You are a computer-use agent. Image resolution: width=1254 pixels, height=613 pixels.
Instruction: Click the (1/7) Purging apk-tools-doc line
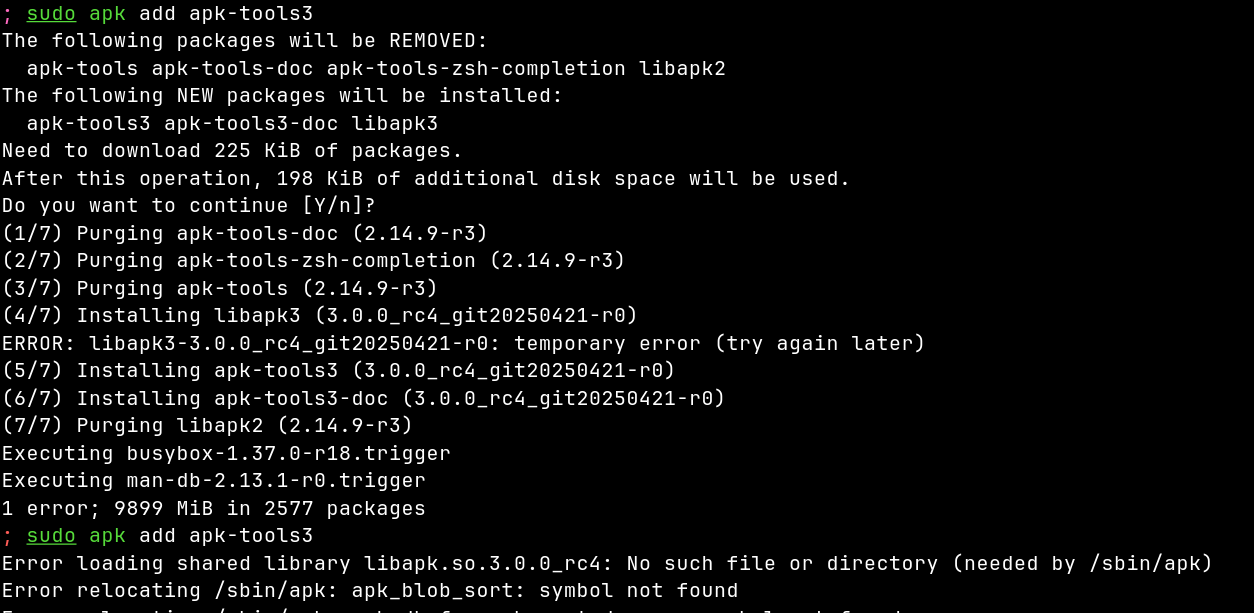[245, 233]
